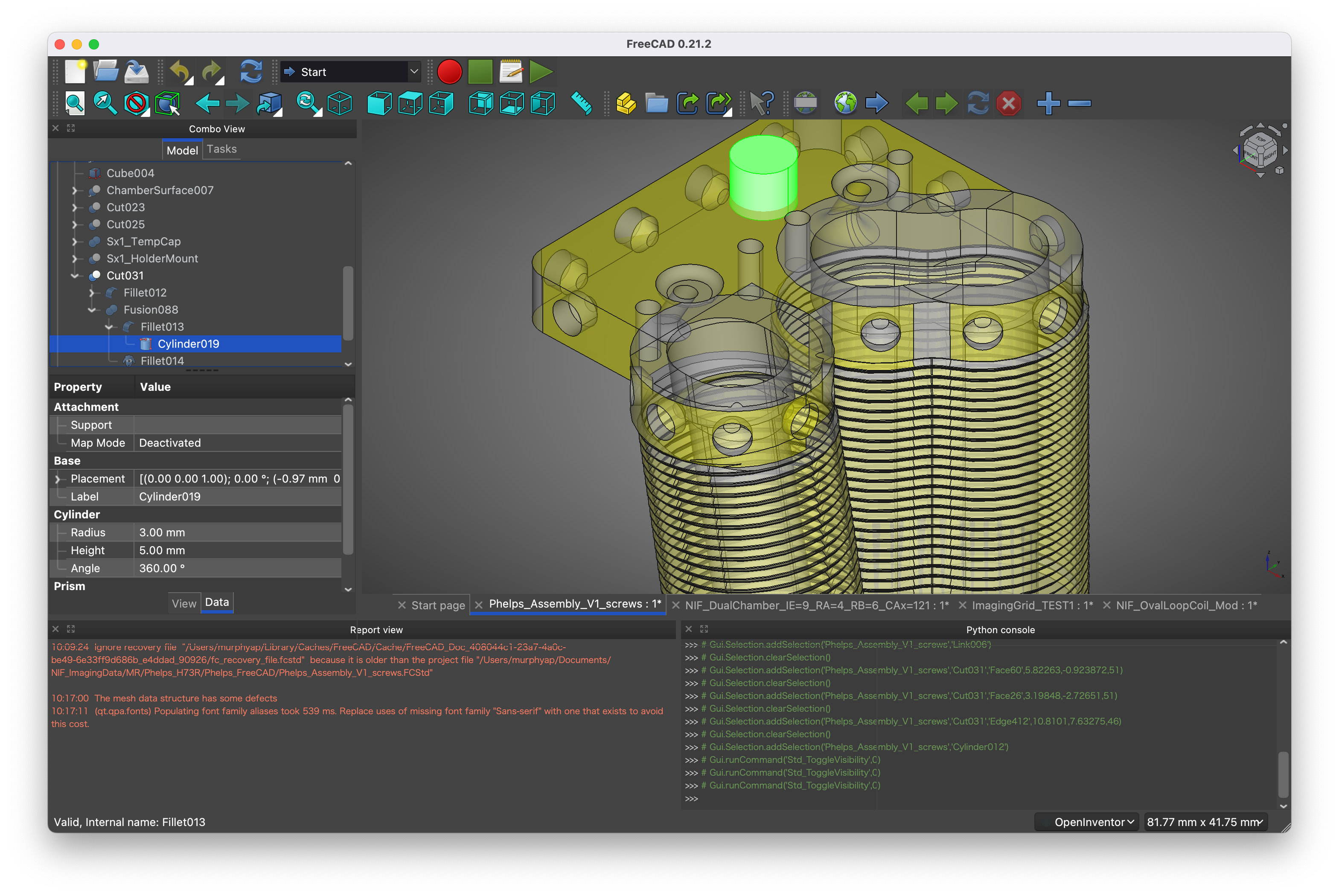Open the NIF_DualChamber document tab

point(817,606)
